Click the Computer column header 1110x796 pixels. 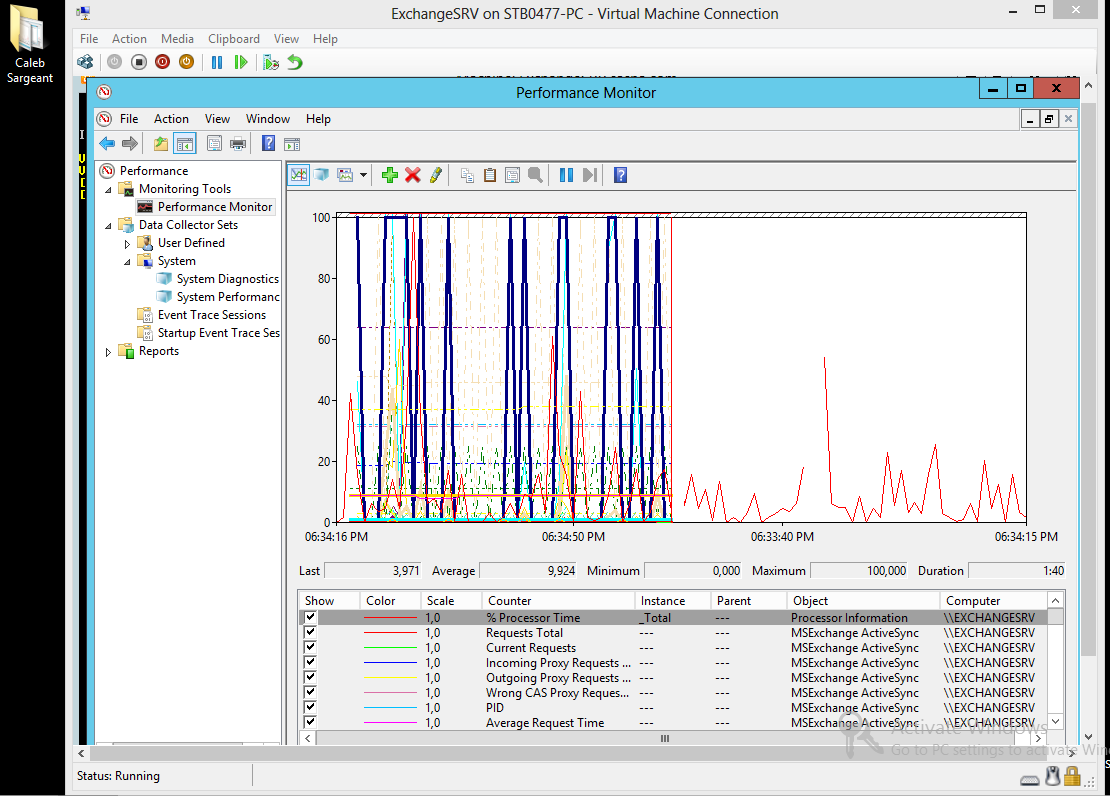993,601
